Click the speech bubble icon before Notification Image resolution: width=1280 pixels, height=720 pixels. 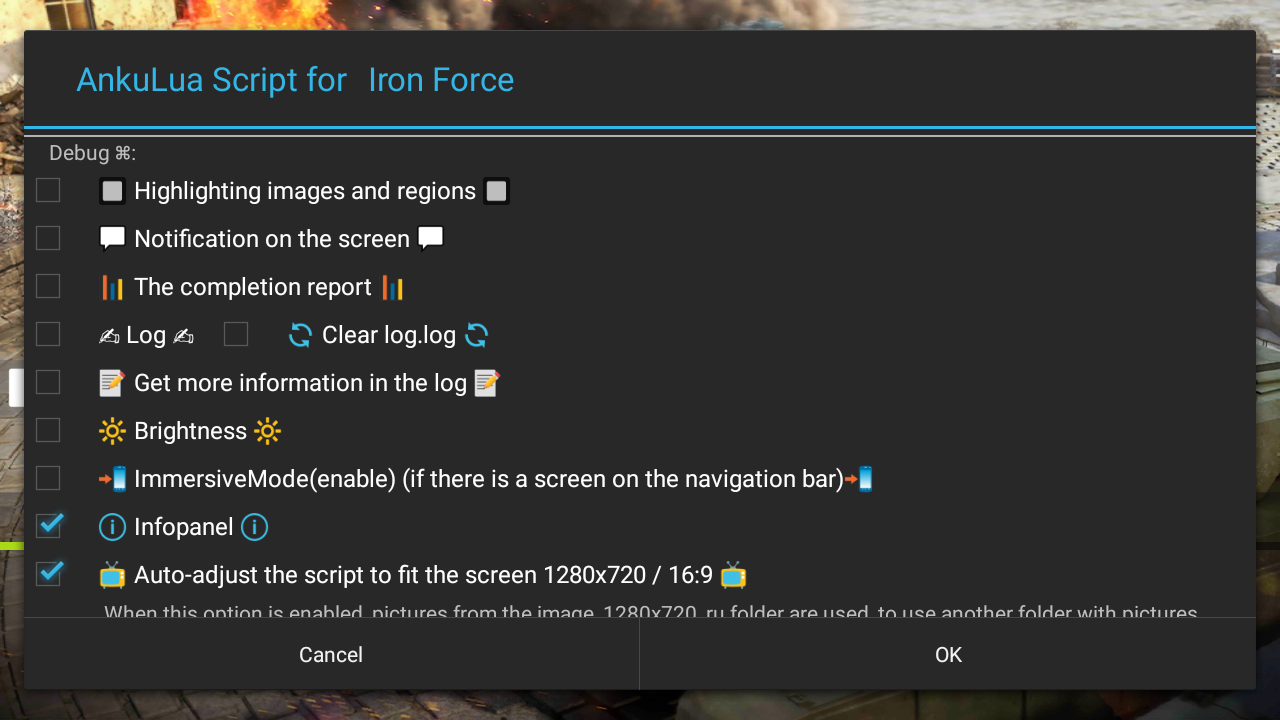112,239
